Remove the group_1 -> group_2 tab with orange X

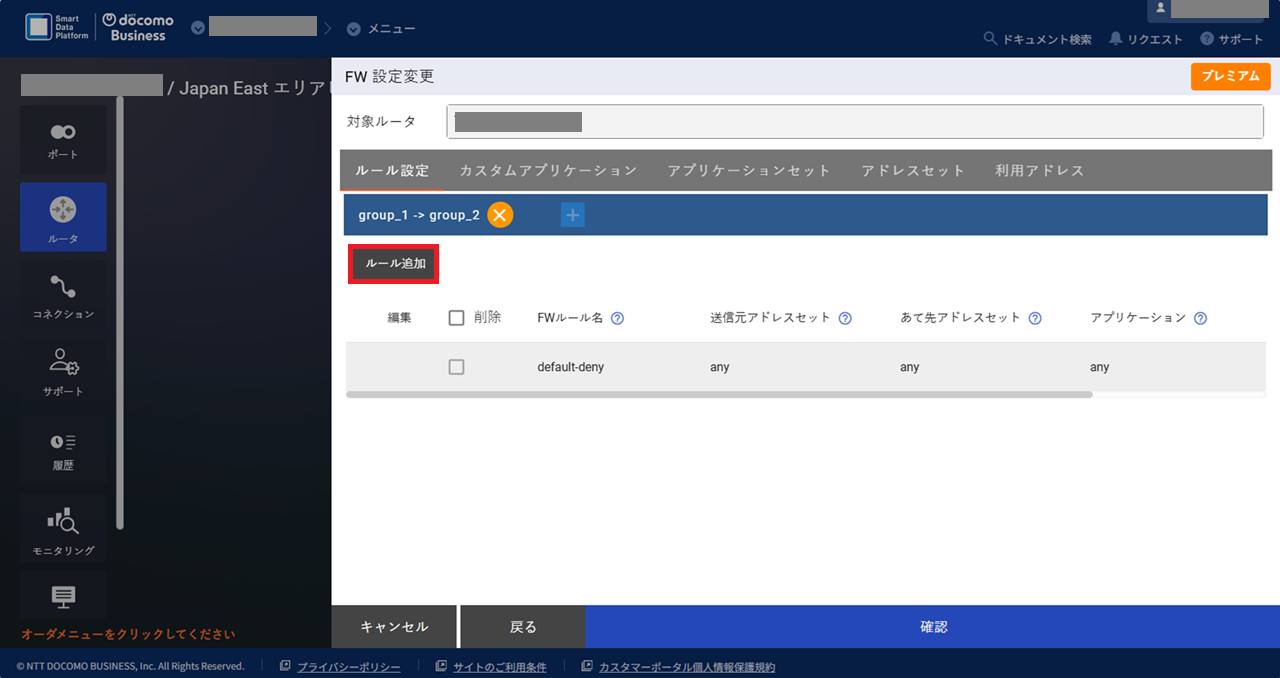coord(500,215)
